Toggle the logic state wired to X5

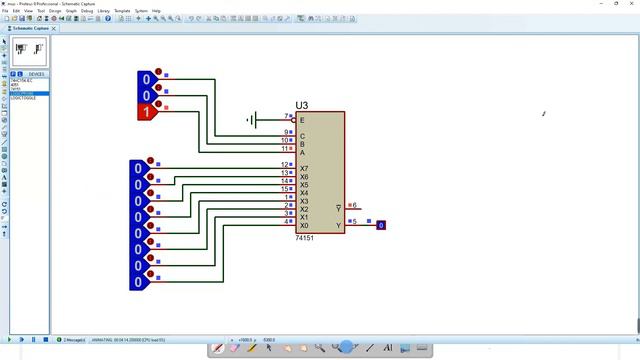(x=138, y=201)
